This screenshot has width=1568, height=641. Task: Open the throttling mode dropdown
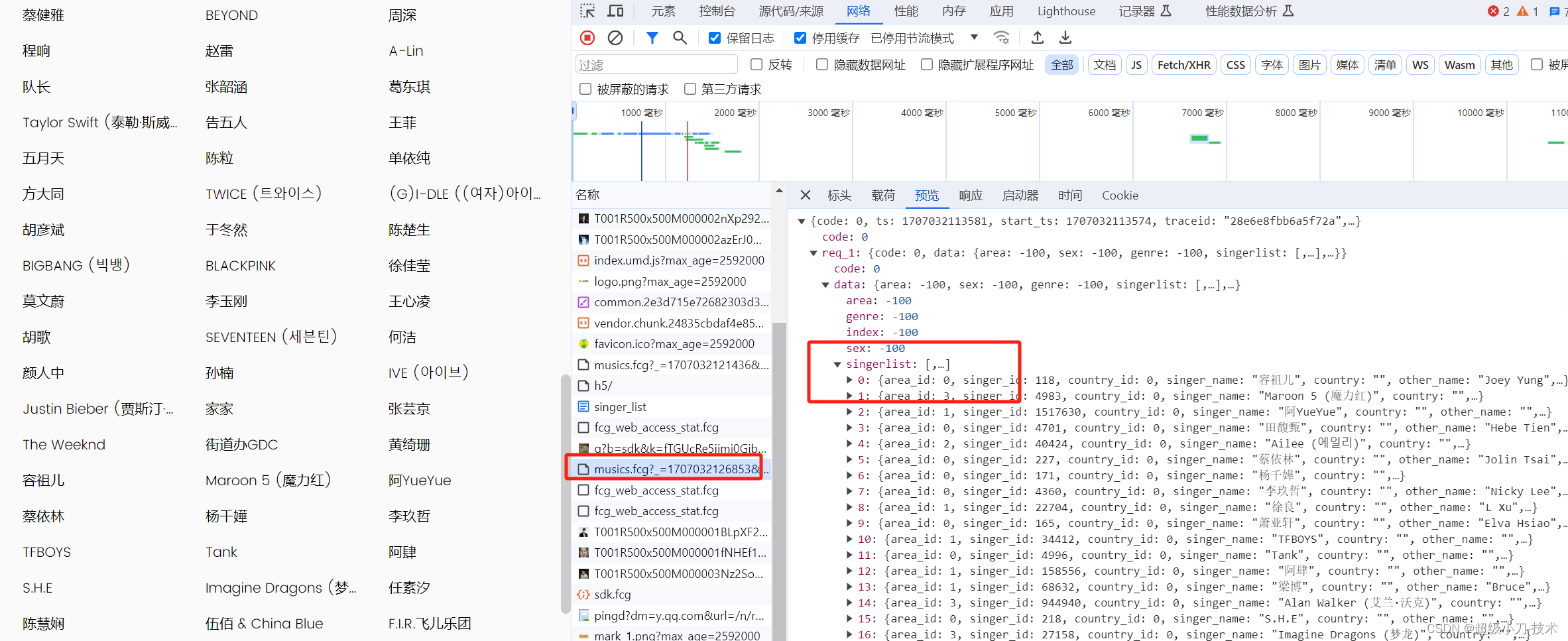(924, 38)
